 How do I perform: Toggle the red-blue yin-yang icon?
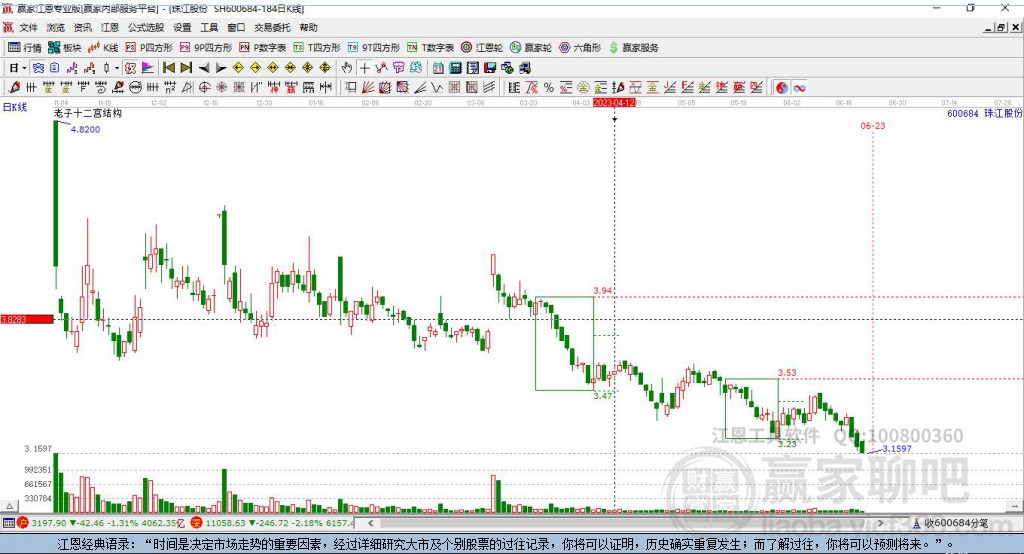click(782, 88)
